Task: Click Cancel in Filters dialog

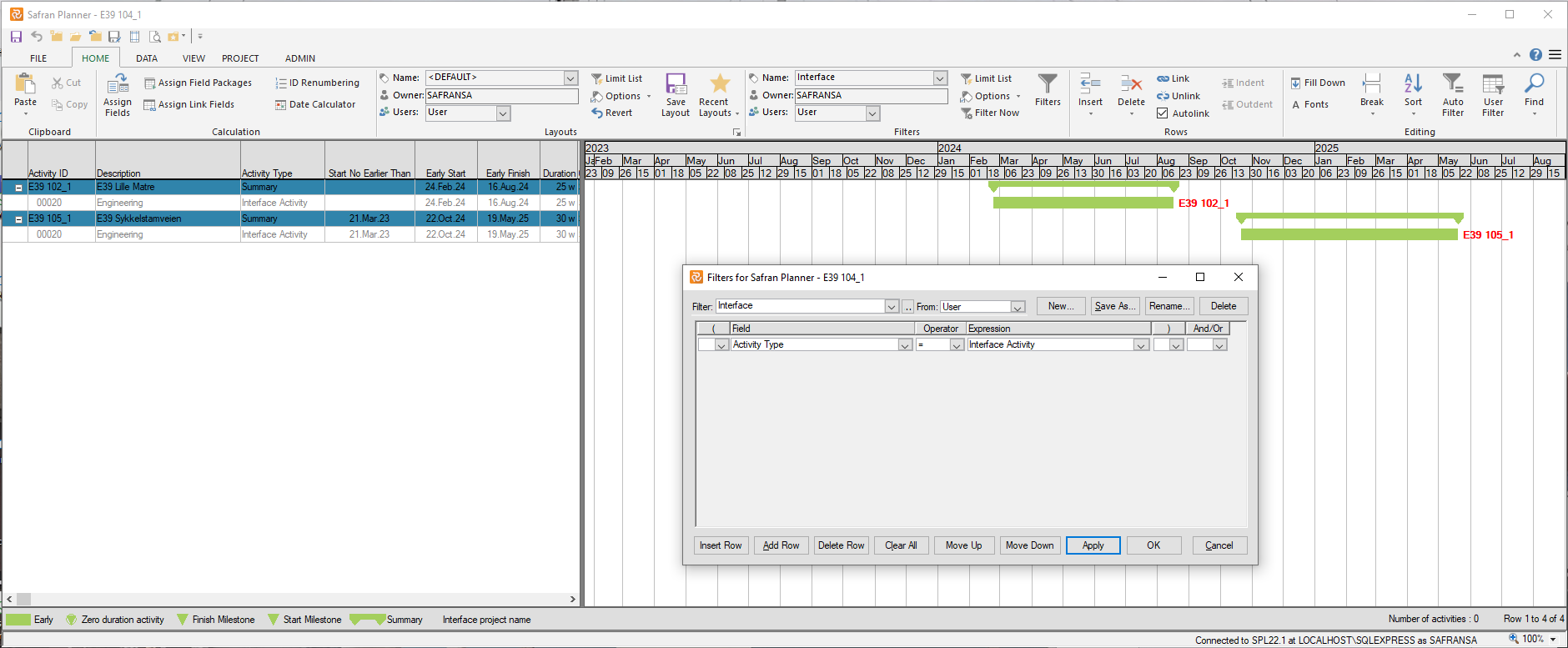Action: [1219, 545]
